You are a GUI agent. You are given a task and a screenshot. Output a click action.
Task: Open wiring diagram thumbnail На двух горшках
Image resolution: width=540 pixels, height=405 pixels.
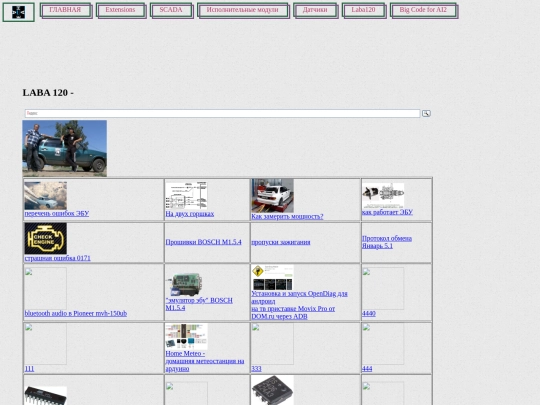(186, 196)
